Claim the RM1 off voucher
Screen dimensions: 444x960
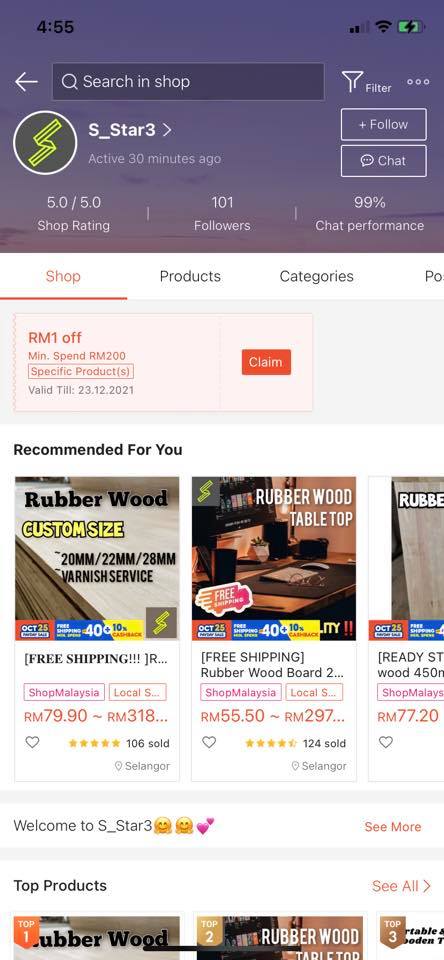point(266,362)
